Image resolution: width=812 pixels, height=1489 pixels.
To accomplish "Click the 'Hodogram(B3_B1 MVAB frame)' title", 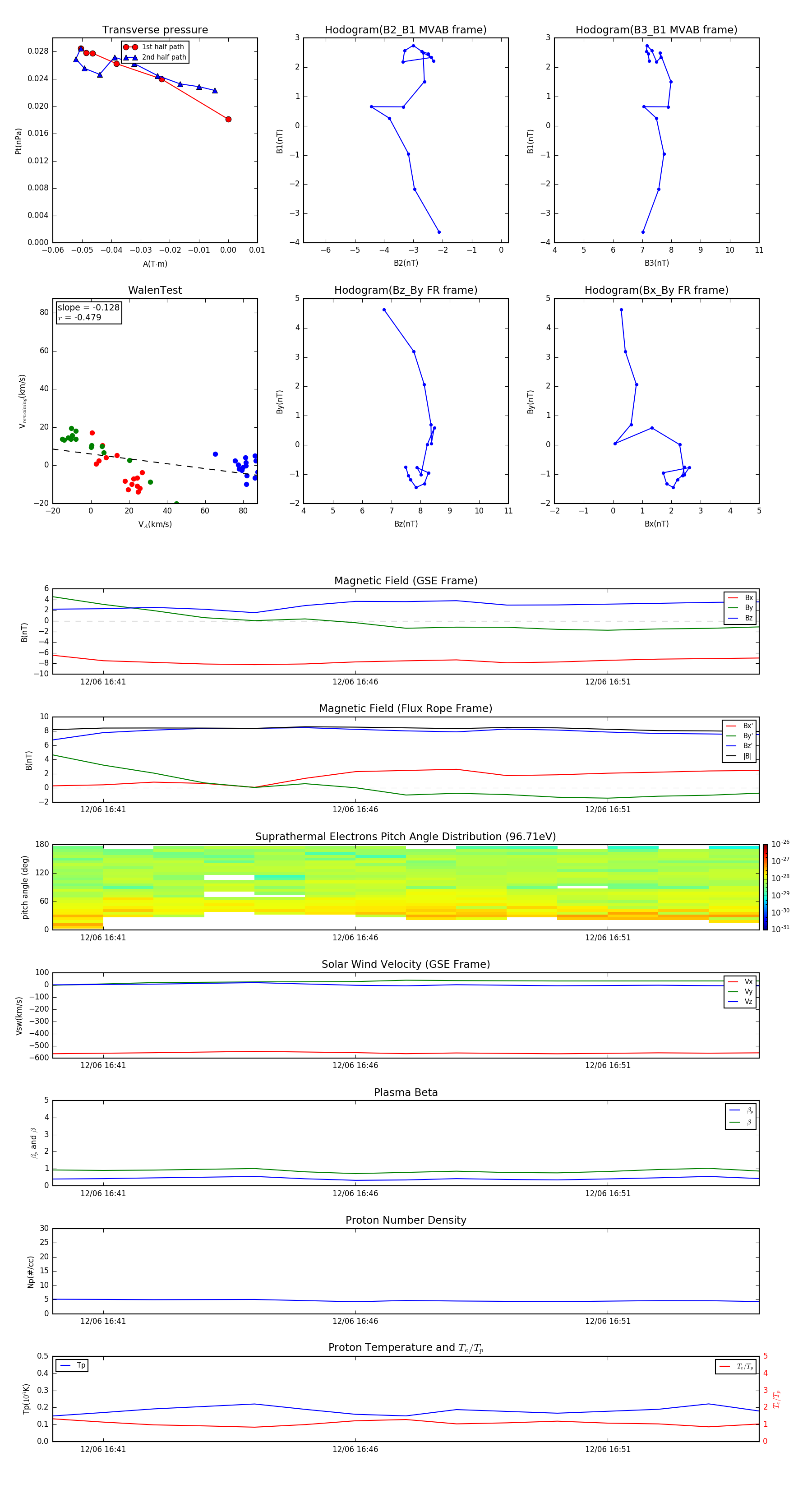I will [x=656, y=30].
